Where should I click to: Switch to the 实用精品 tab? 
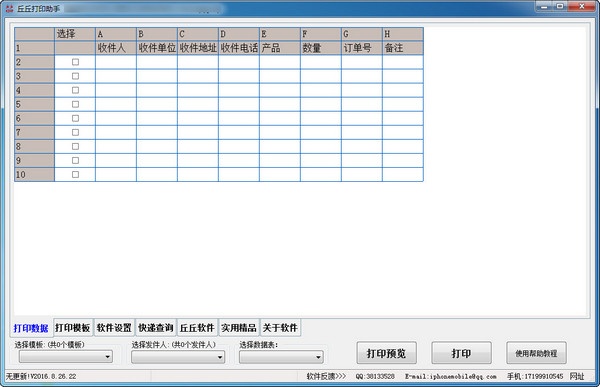tap(239, 328)
